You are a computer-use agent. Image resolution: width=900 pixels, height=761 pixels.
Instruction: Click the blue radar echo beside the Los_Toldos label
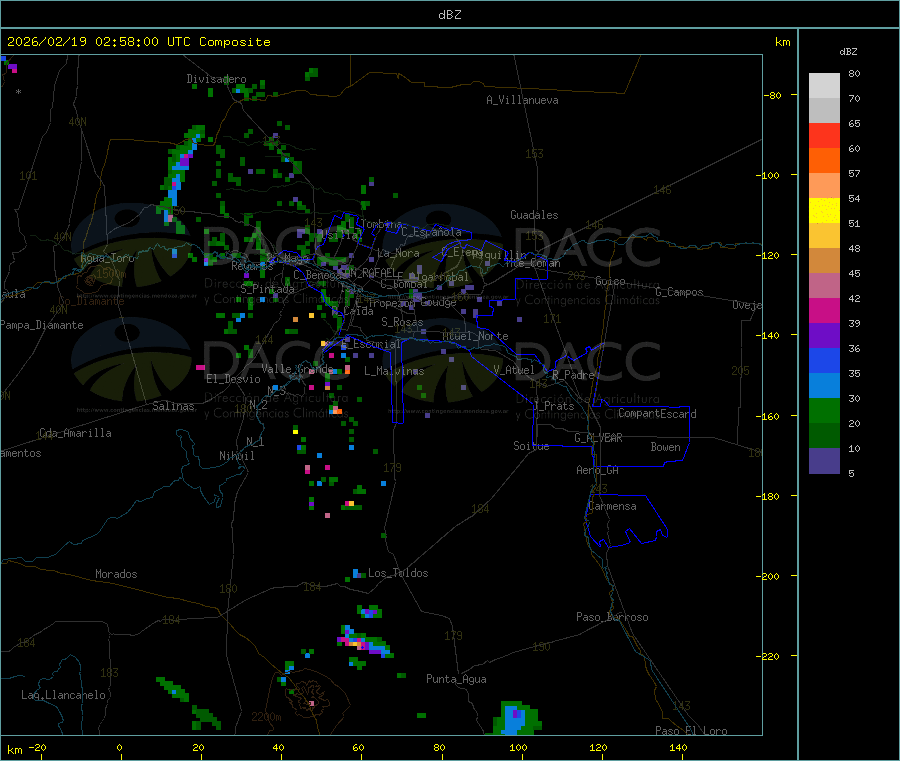(356, 573)
